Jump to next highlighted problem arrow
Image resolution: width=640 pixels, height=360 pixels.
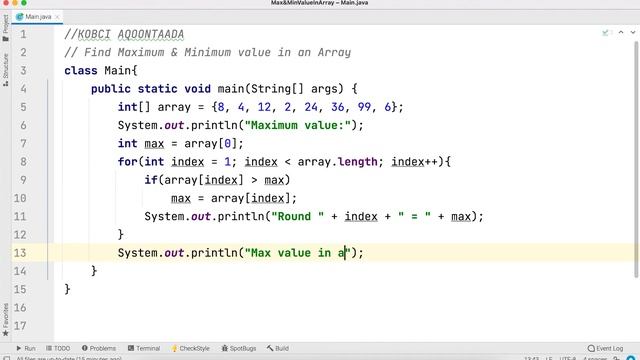tap(633, 32)
